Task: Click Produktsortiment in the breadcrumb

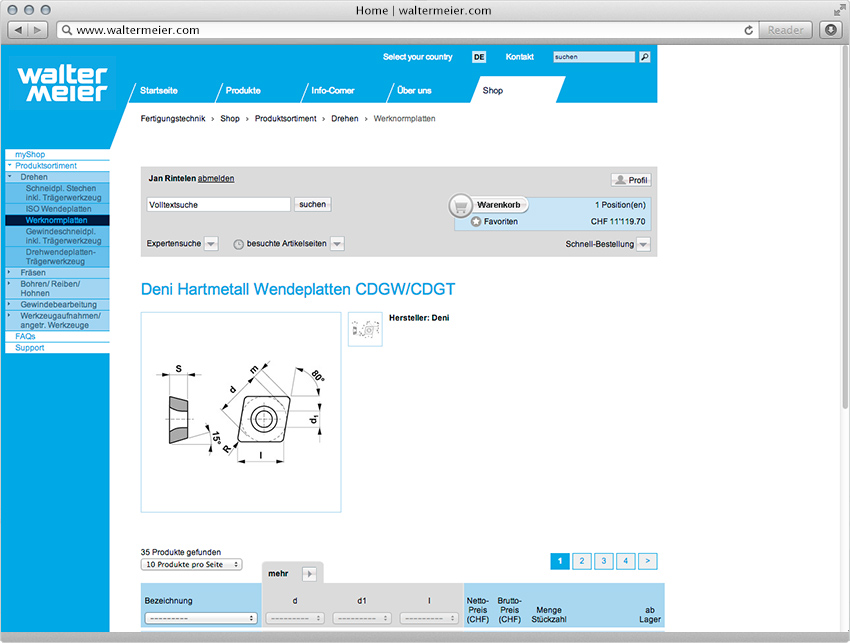Action: pos(286,119)
